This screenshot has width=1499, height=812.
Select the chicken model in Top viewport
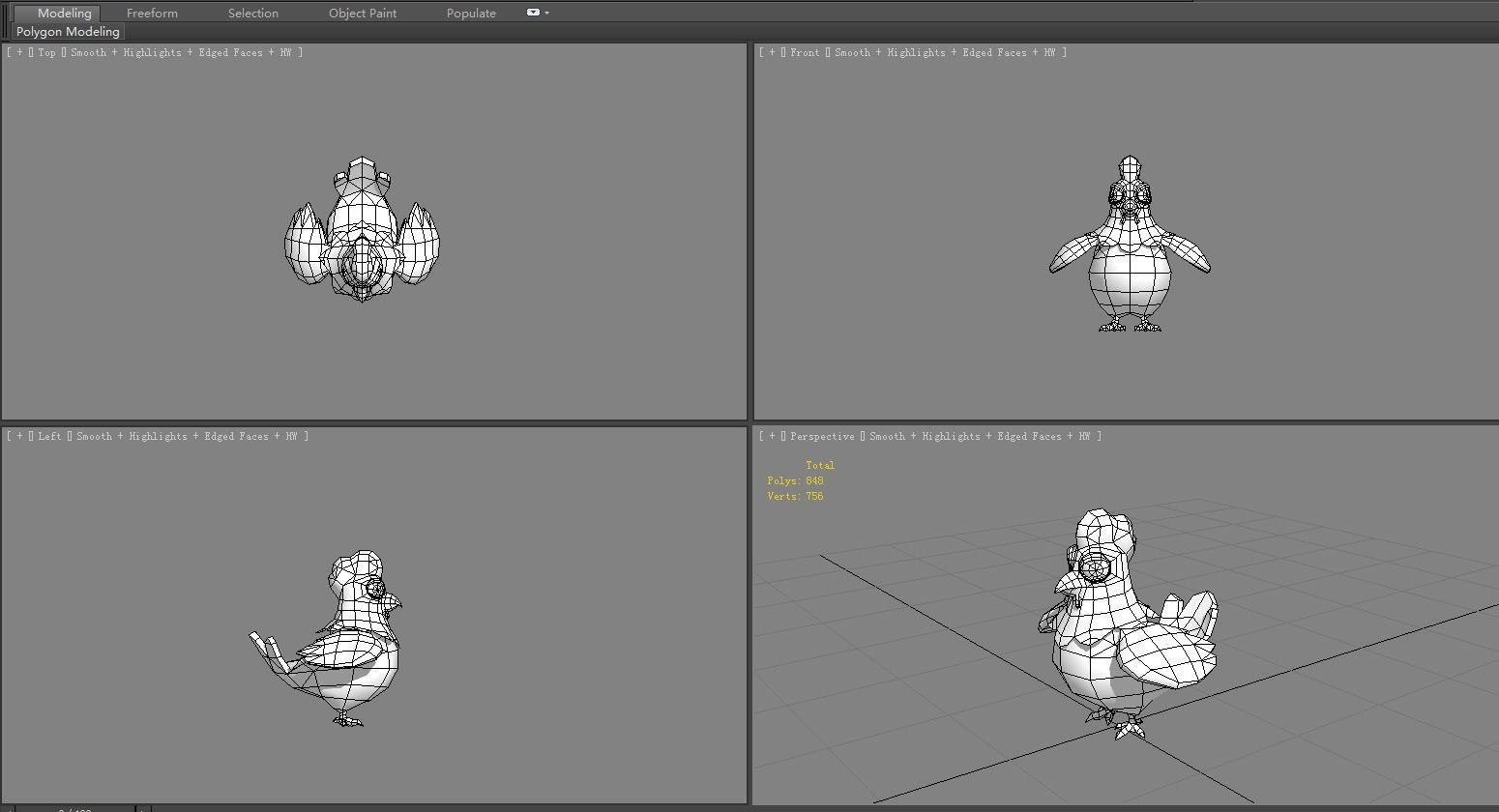click(362, 230)
